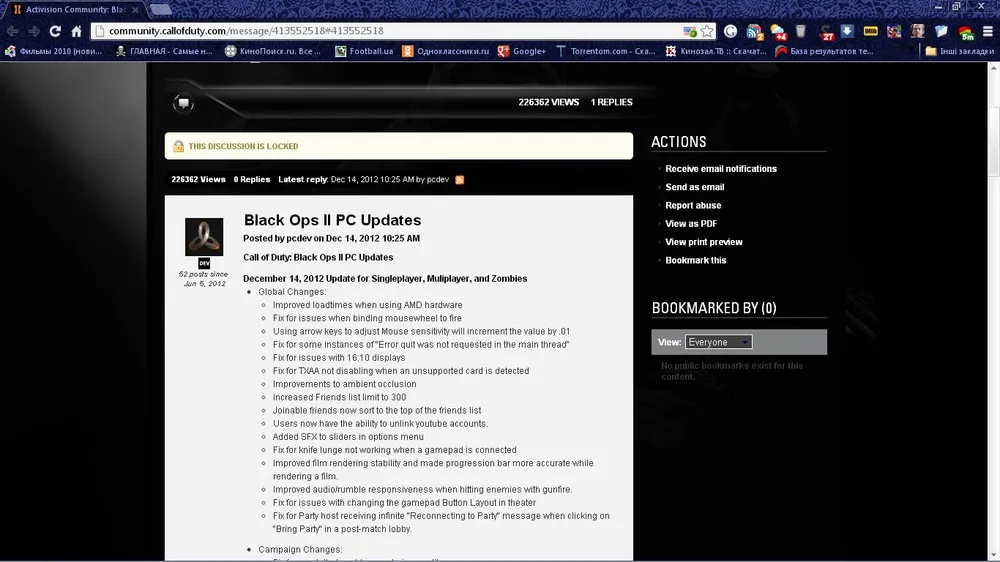Go forward with the forward arrow
The image size is (1000, 562).
[x=34, y=31]
